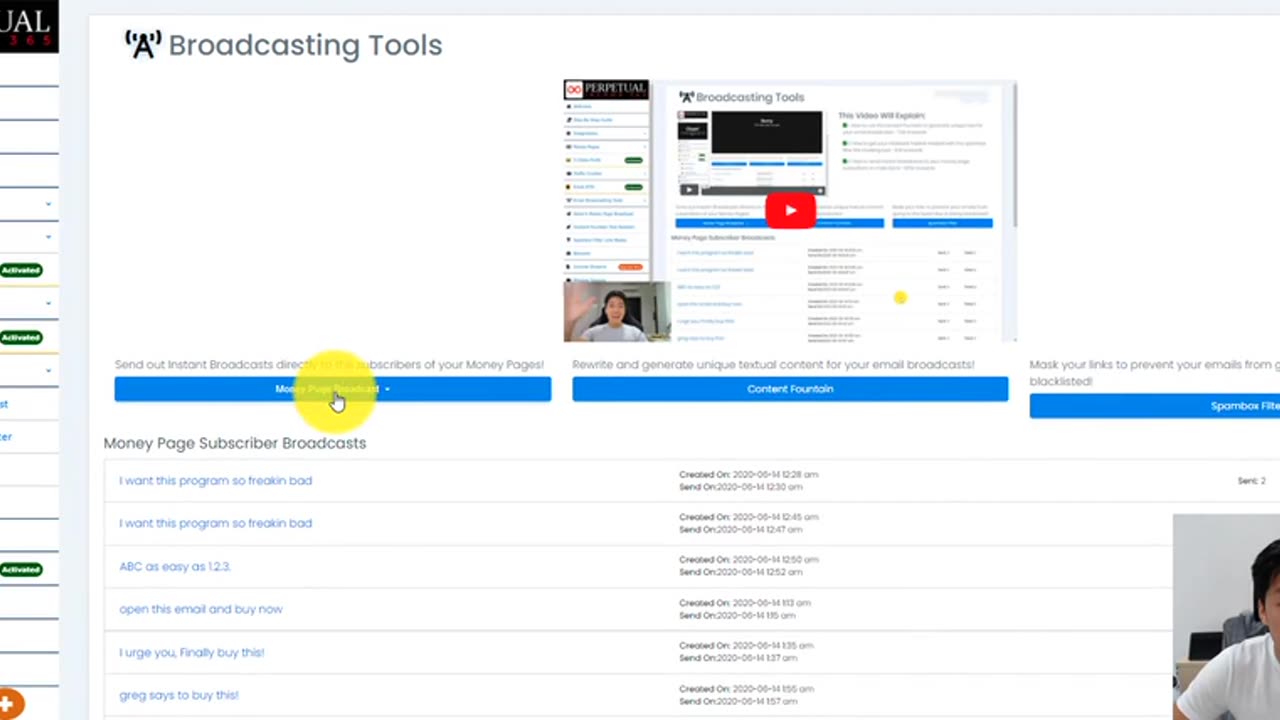Click the 'Rewrite and generate unique textual content' text
The image size is (1280, 720).
pyautogui.click(x=773, y=365)
